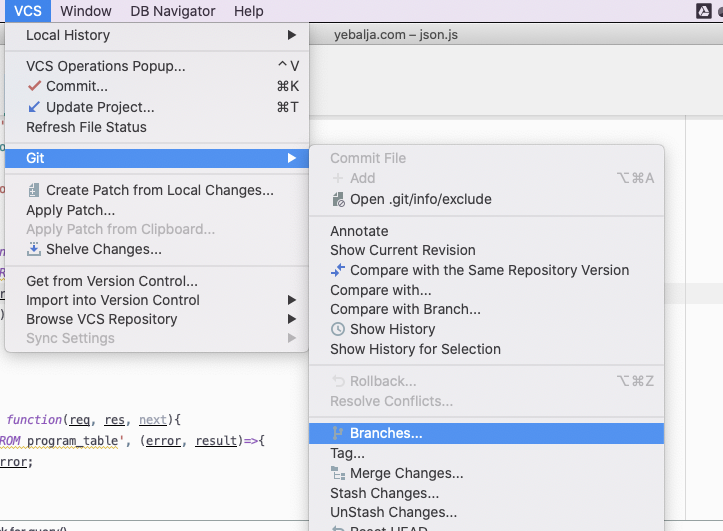The width and height of the screenshot is (723, 531).
Task: Choose Update Project... entry
Action: (x=157, y=107)
